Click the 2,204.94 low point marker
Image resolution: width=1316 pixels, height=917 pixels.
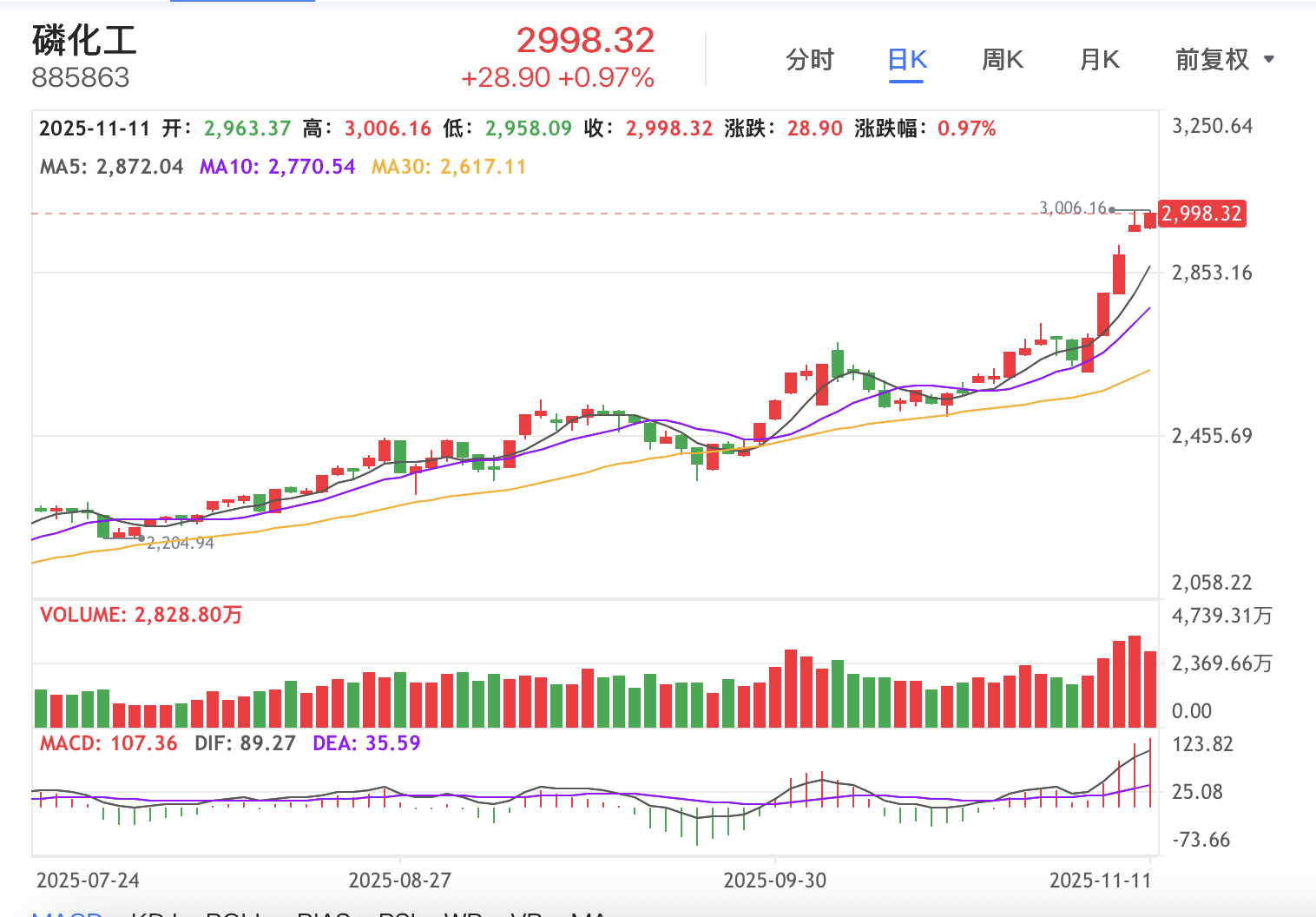coord(180,544)
